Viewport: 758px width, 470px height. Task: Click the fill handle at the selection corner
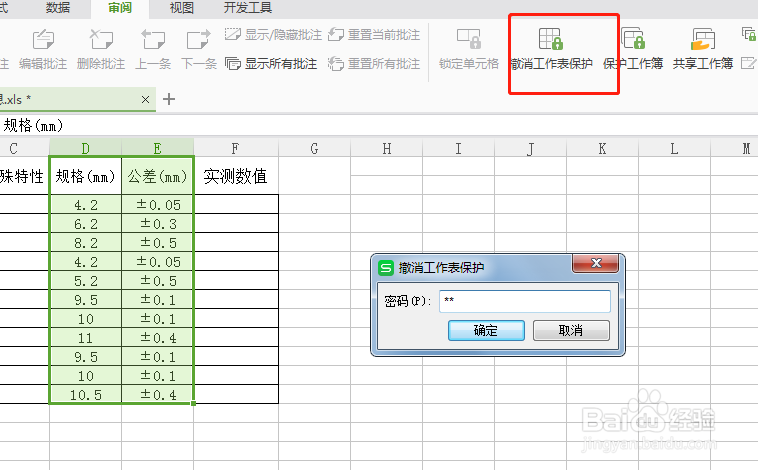click(x=193, y=403)
